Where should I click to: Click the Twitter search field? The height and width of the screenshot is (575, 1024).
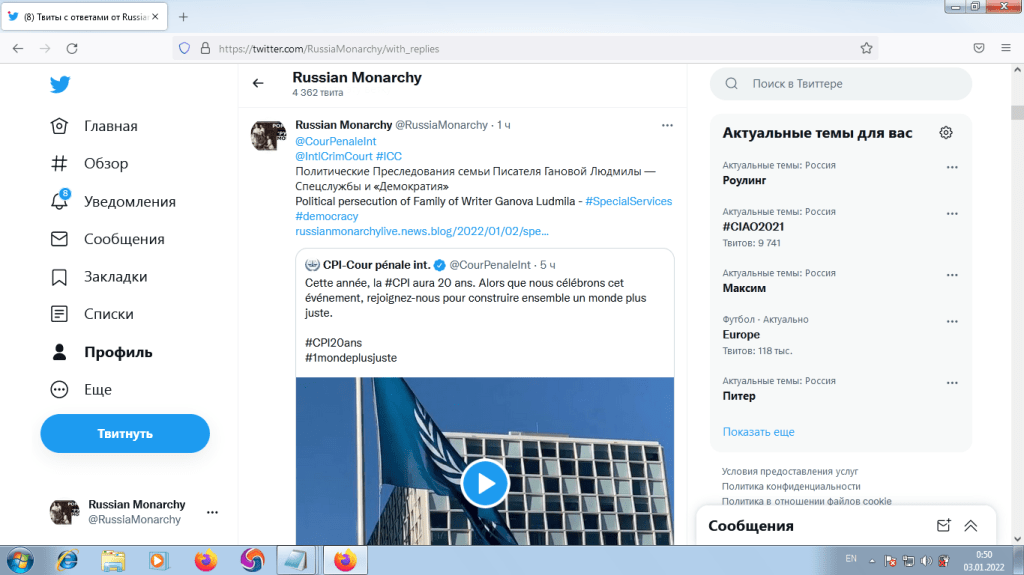(x=840, y=84)
